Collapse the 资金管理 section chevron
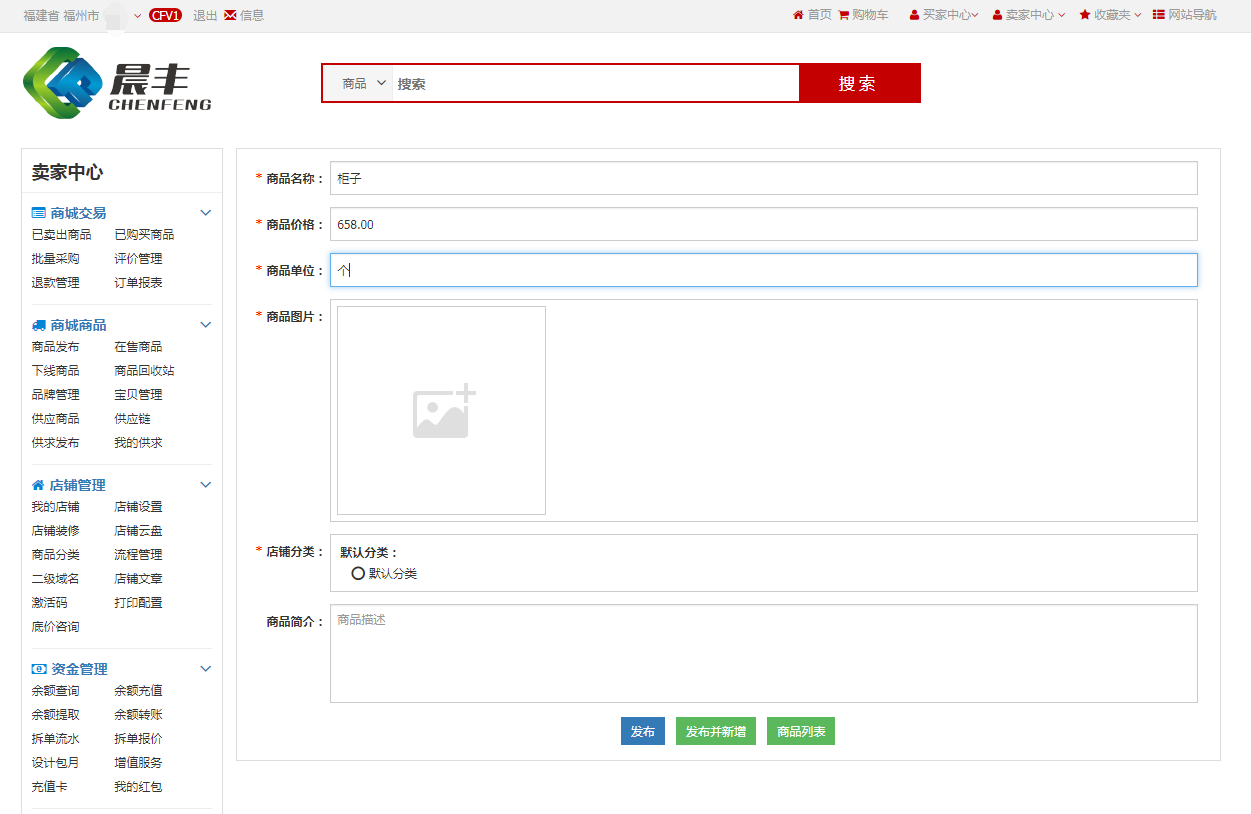 point(206,669)
